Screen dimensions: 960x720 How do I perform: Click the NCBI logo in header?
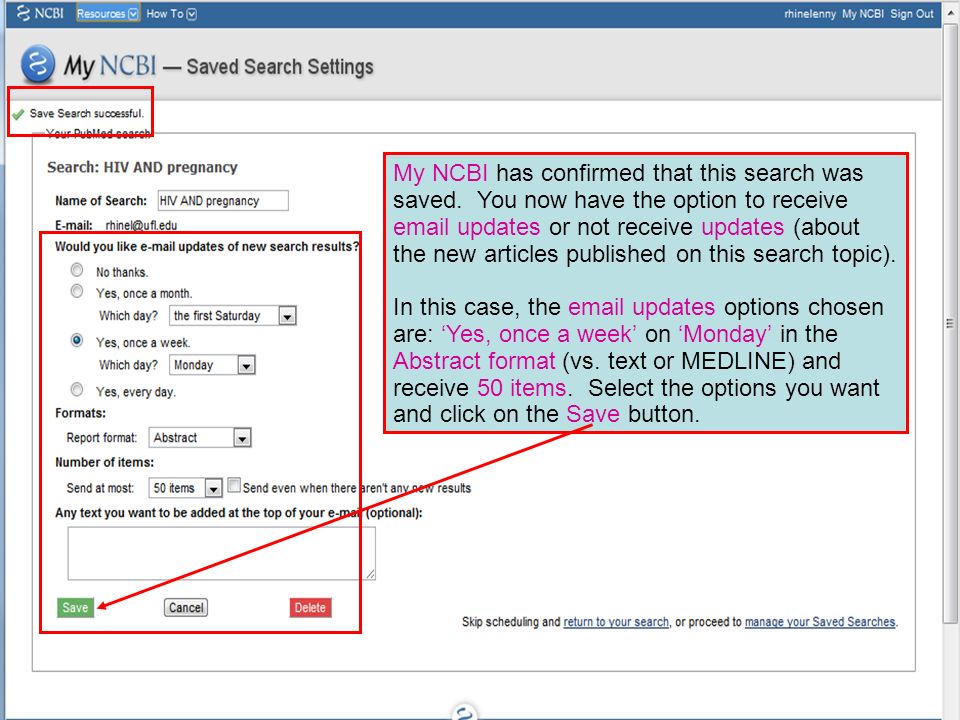coord(40,13)
